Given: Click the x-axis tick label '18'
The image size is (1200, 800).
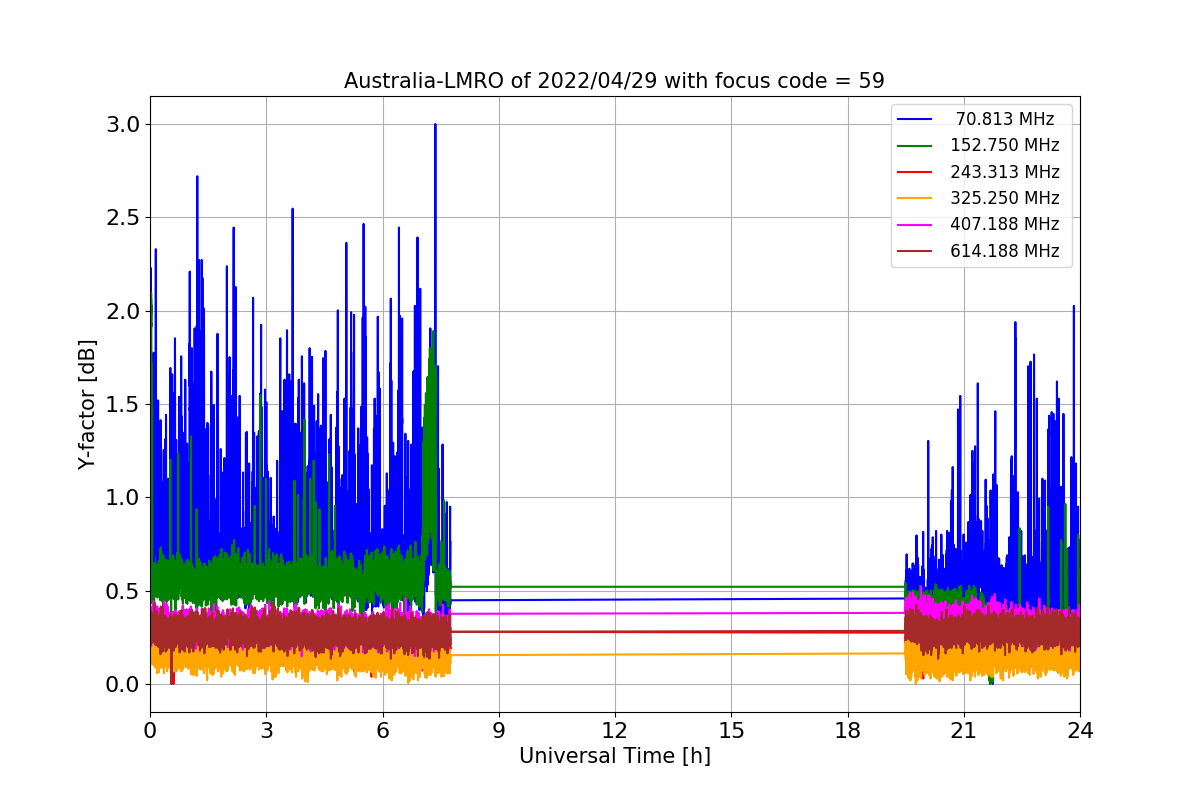Looking at the screenshot, I should point(847,729).
